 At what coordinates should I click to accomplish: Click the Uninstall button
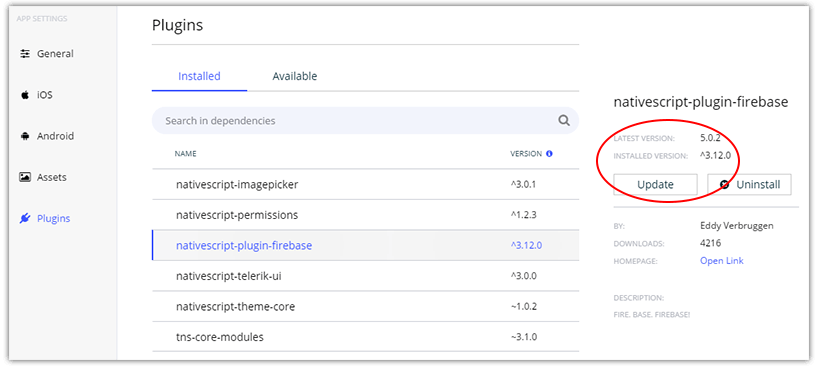[750, 184]
